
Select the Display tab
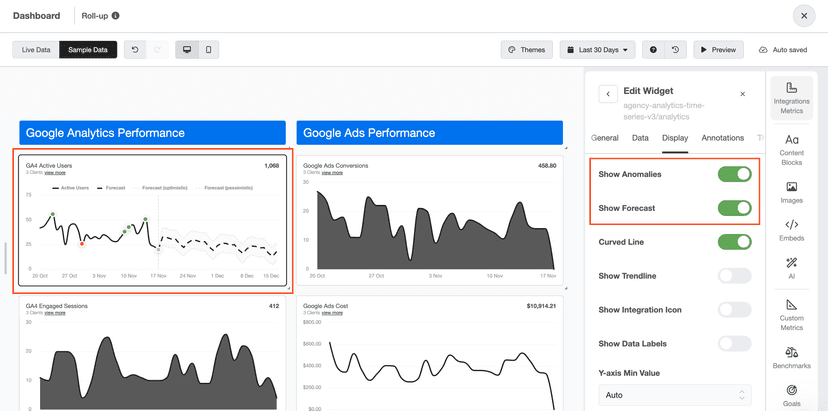coord(675,138)
